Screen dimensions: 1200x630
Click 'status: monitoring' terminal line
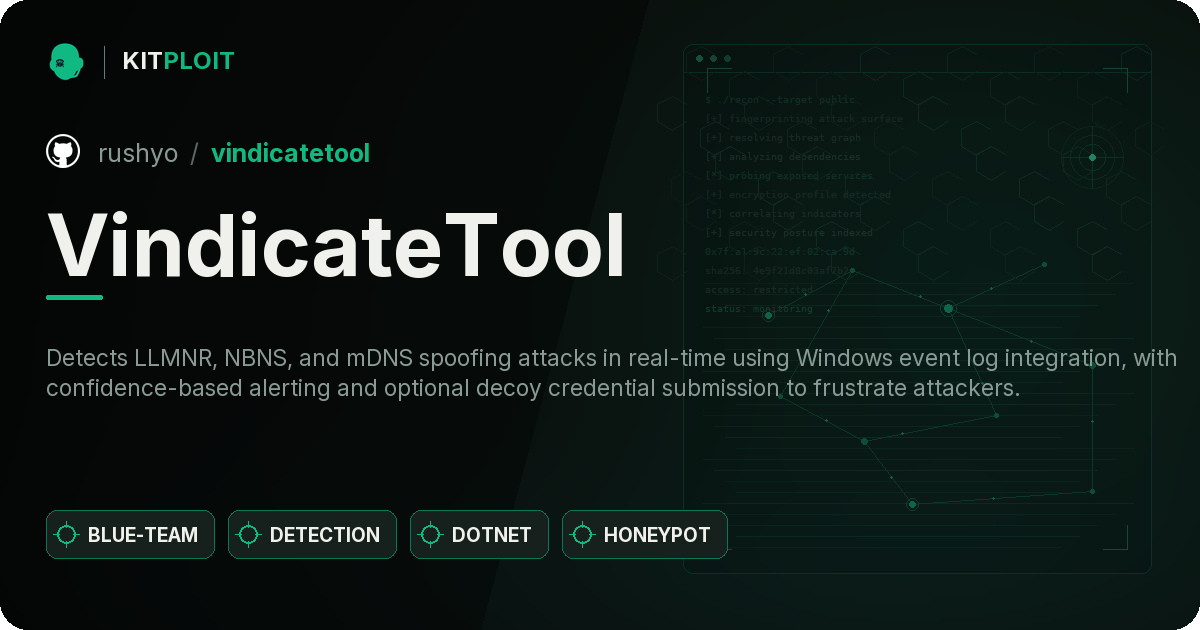pyautogui.click(x=759, y=309)
